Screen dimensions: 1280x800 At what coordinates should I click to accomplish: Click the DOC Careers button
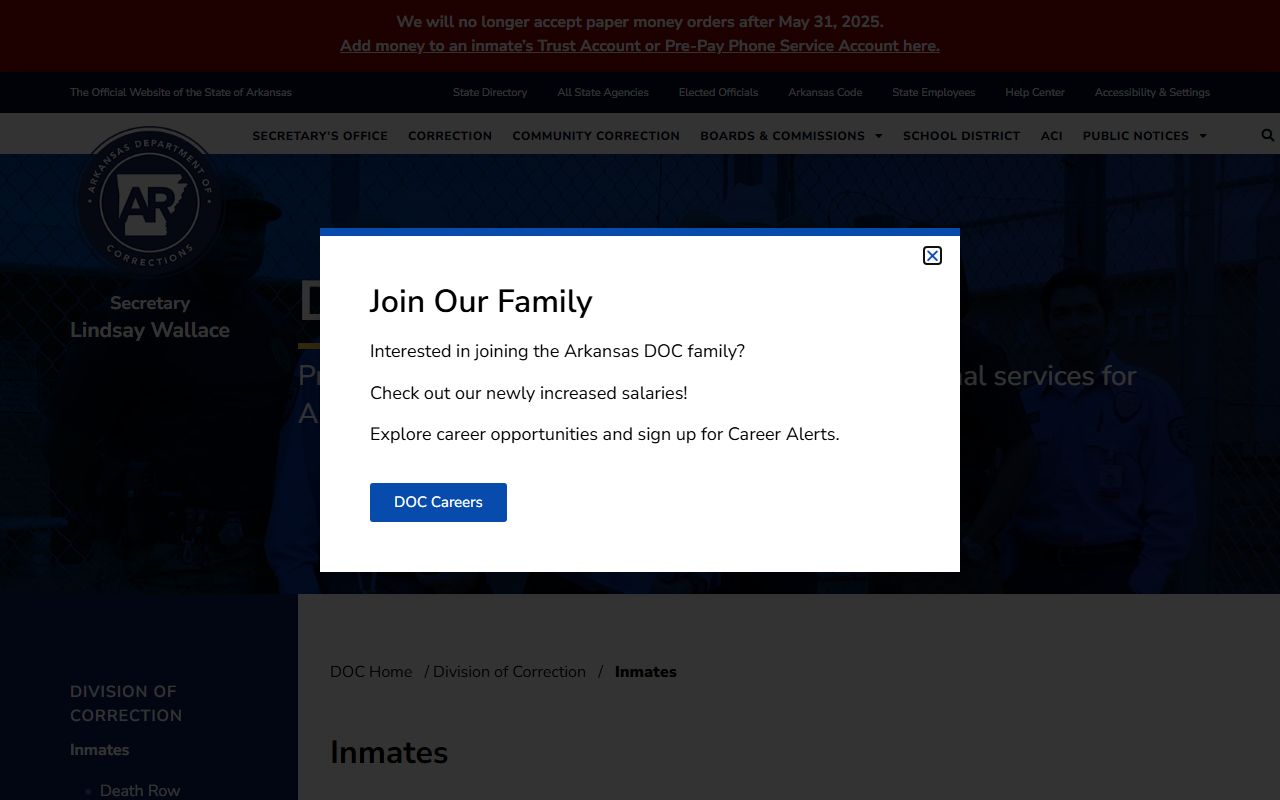438,502
